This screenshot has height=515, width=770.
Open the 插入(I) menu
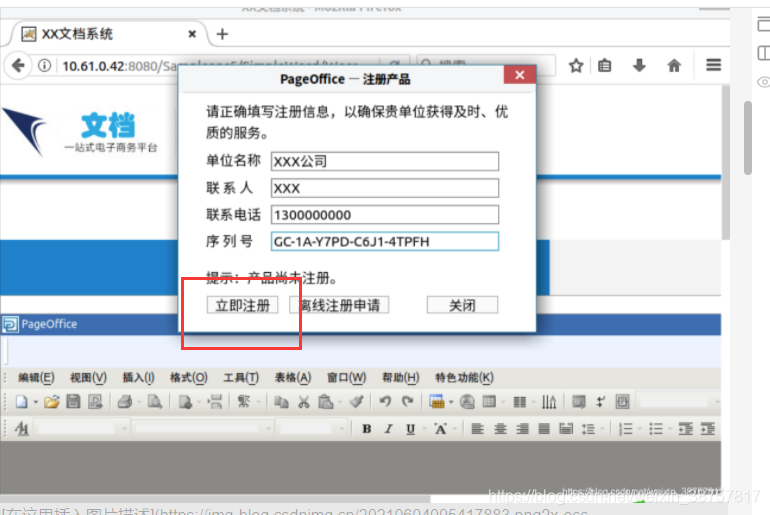(x=138, y=378)
